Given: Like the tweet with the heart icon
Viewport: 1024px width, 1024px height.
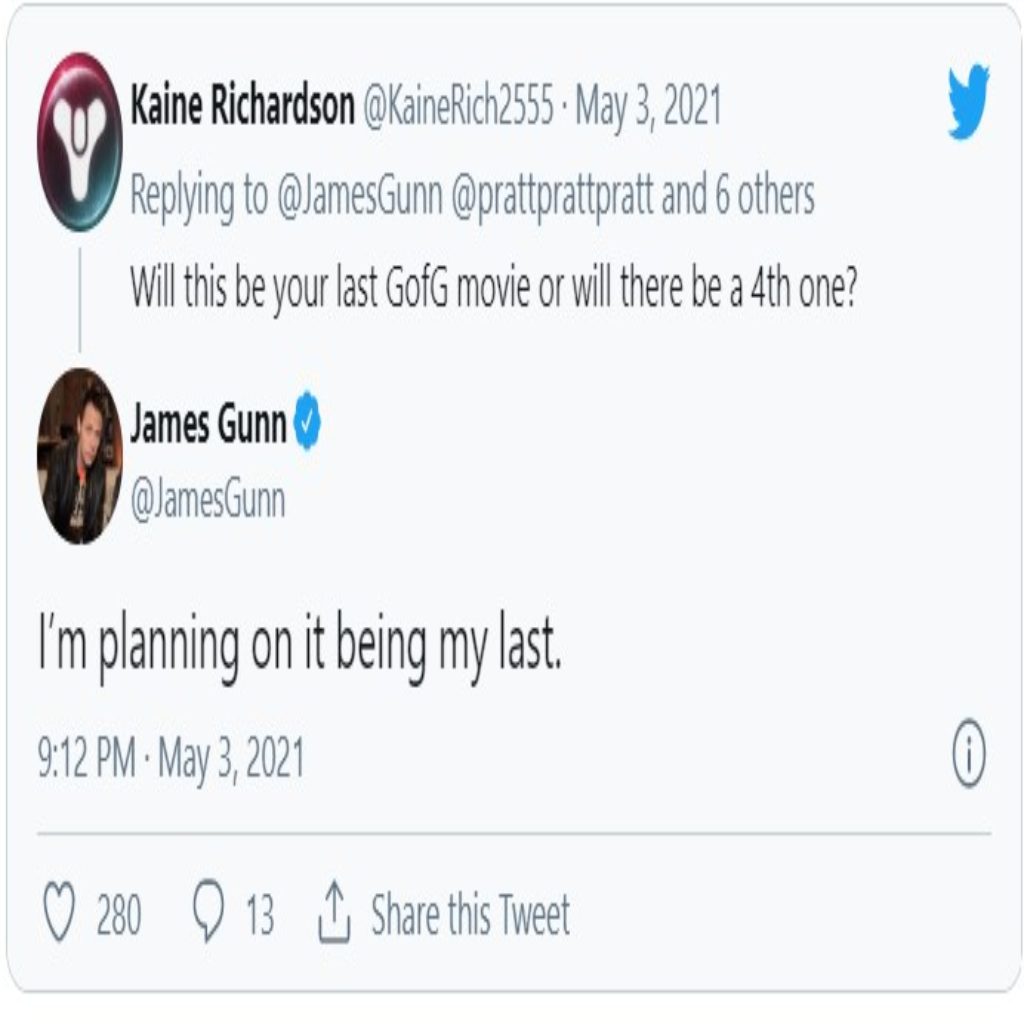Looking at the screenshot, I should (x=61, y=915).
